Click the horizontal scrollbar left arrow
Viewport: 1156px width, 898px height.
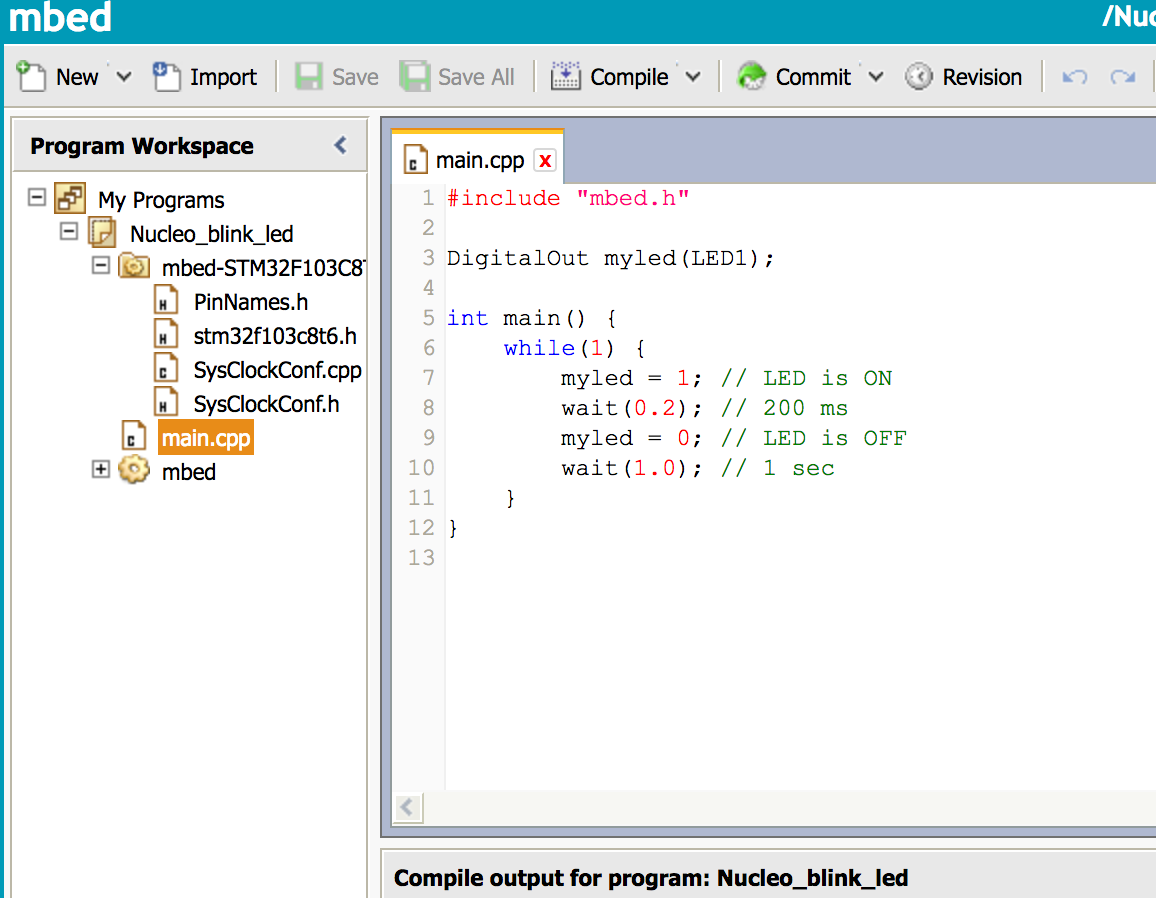click(407, 807)
